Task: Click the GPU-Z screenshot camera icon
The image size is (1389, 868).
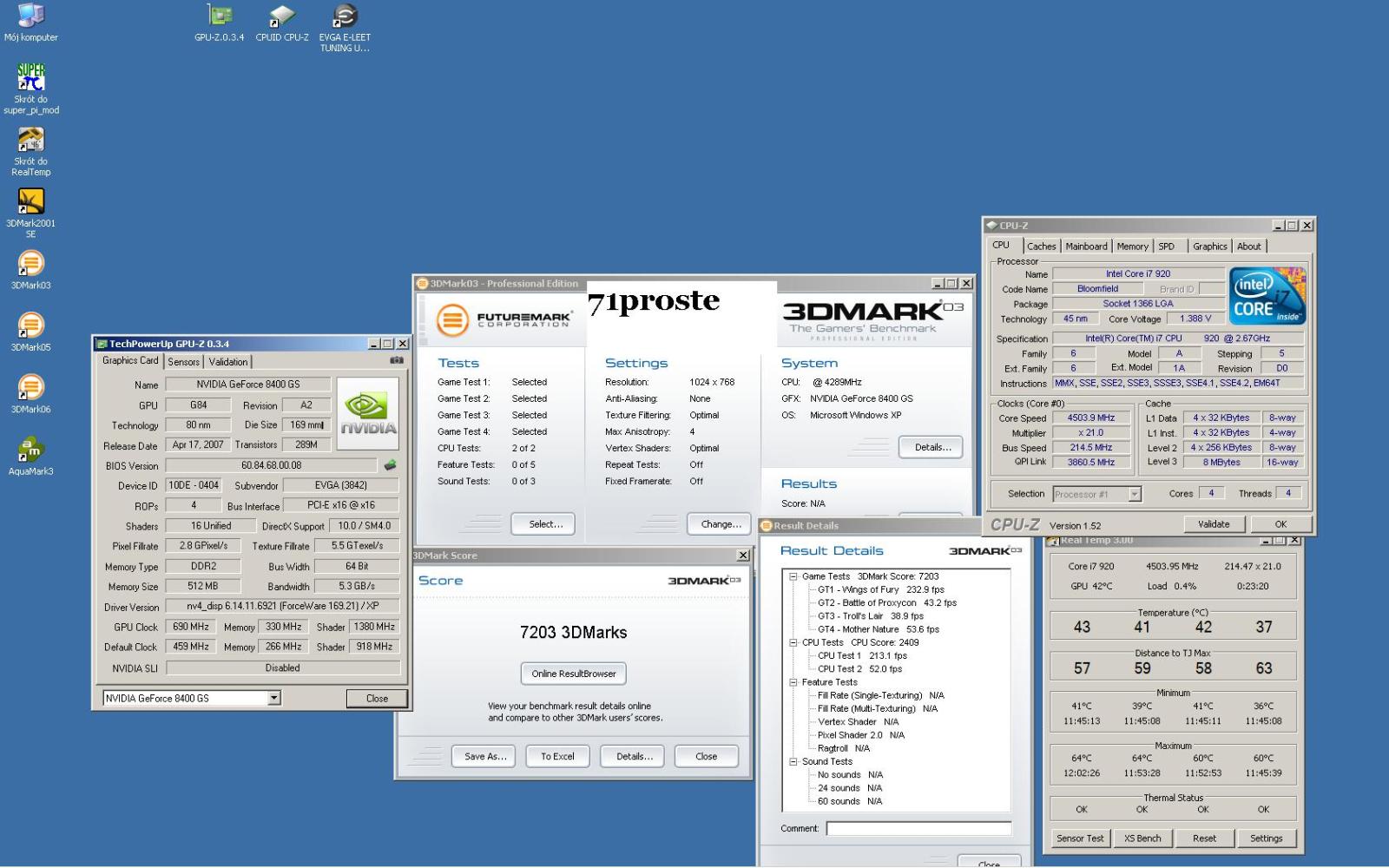Action: pyautogui.click(x=397, y=360)
